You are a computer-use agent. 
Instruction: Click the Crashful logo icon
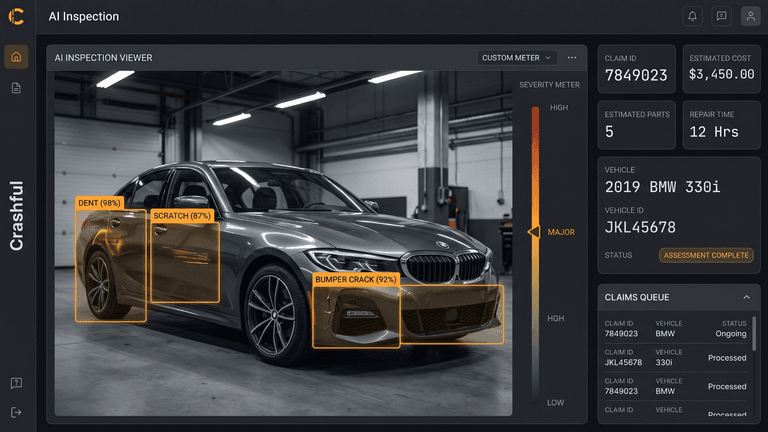(x=16, y=17)
